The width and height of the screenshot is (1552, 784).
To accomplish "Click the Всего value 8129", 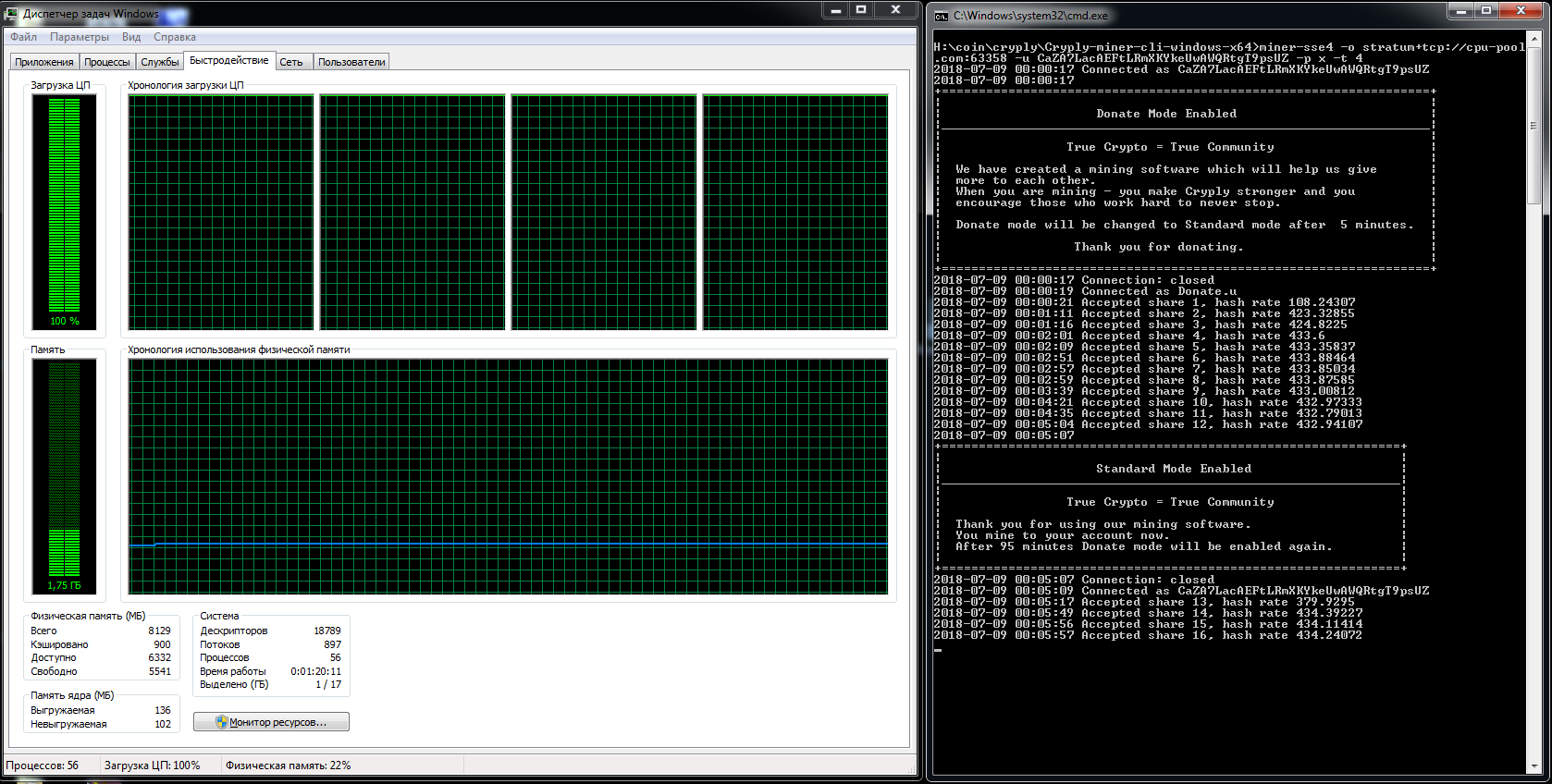I will [159, 631].
